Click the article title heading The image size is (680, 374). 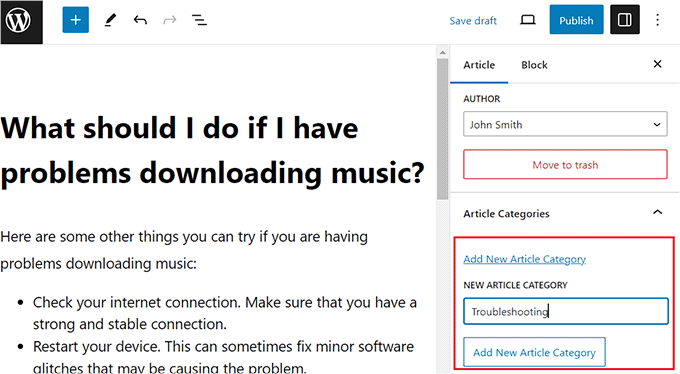pos(212,150)
